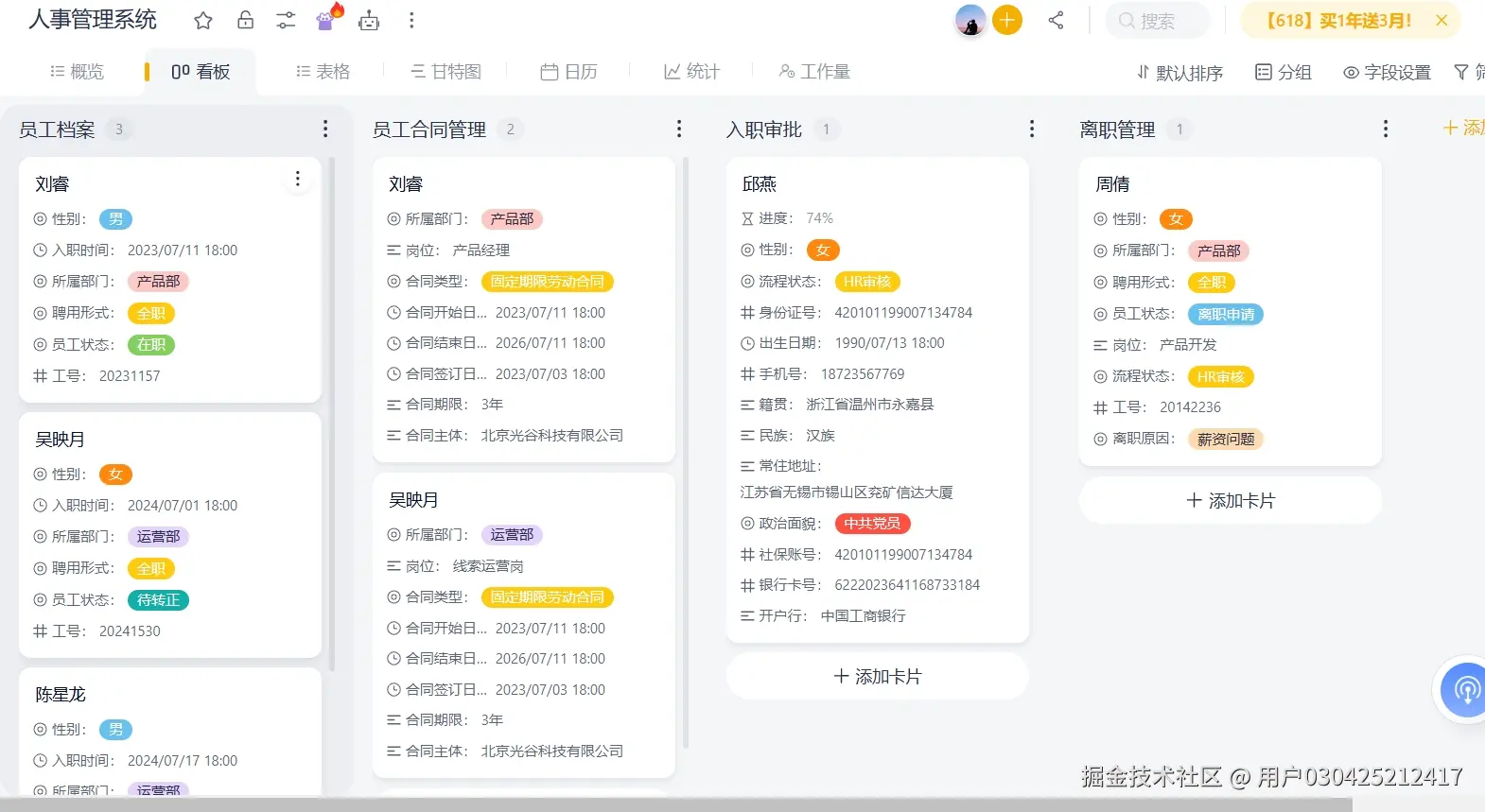Open the 刘睿 card in 员工档案

pyautogui.click(x=170, y=280)
